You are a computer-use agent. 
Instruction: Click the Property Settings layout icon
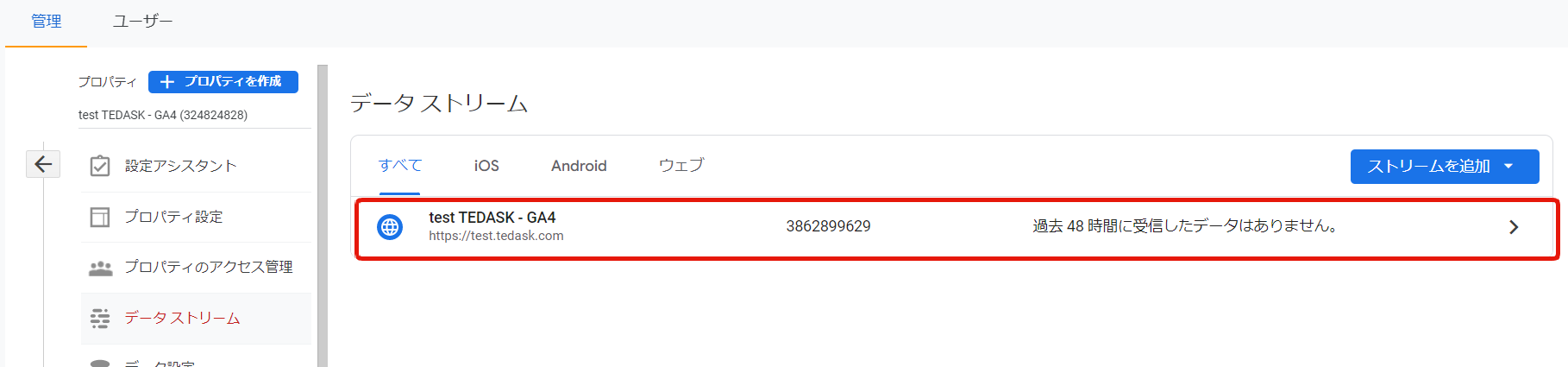click(100, 217)
